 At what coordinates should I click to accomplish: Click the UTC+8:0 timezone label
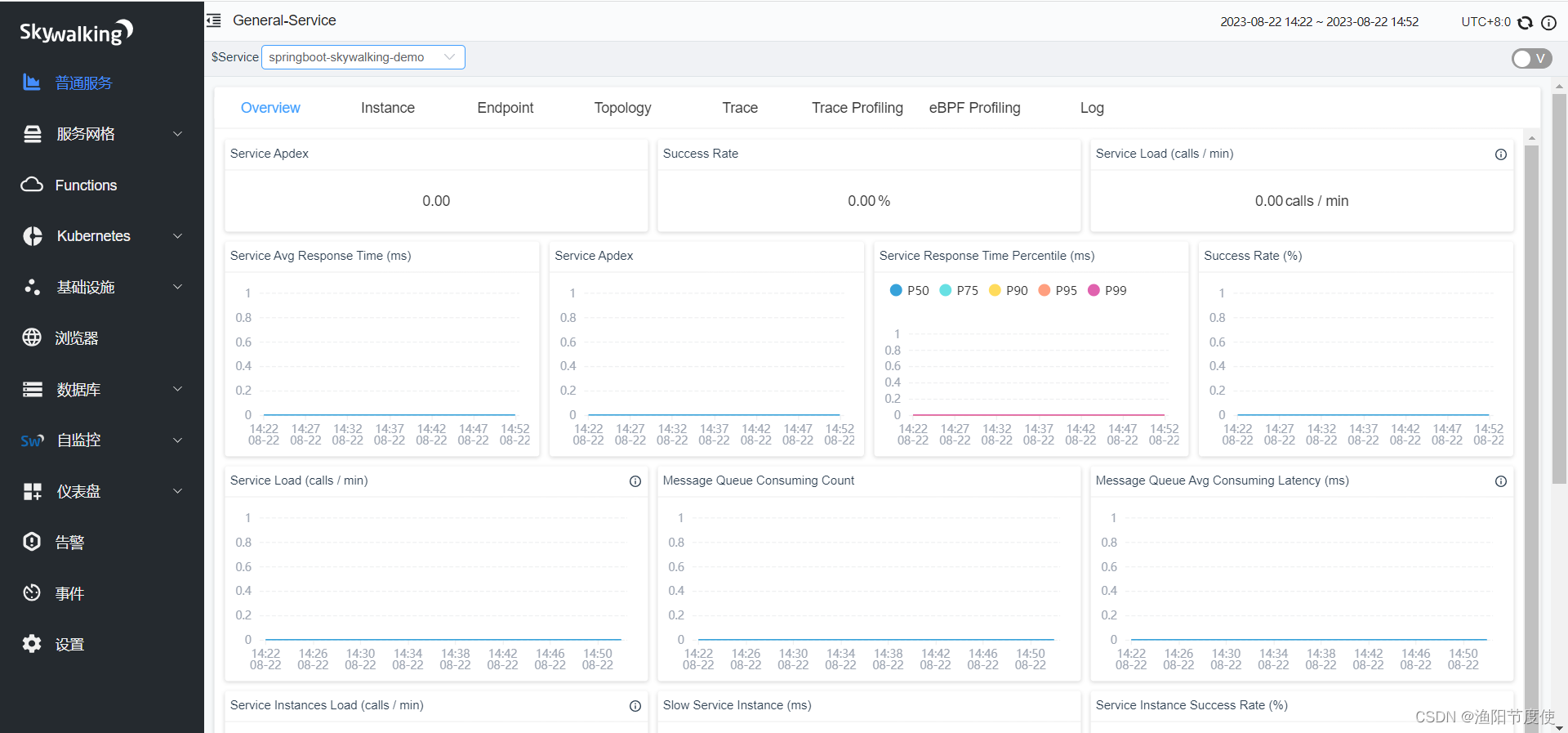[x=1486, y=22]
